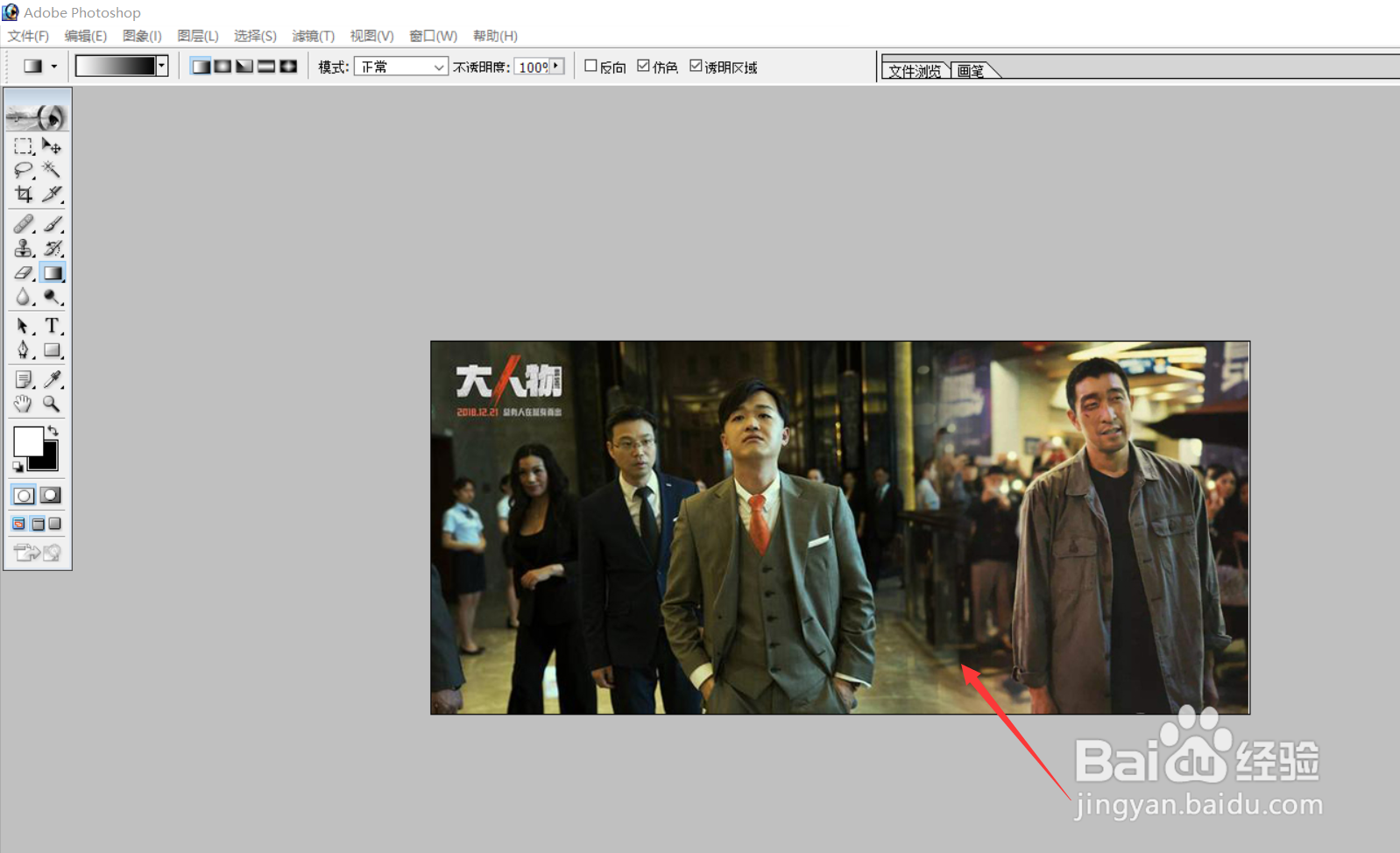
Task: Jump to ImageReady button
Action: [38, 552]
